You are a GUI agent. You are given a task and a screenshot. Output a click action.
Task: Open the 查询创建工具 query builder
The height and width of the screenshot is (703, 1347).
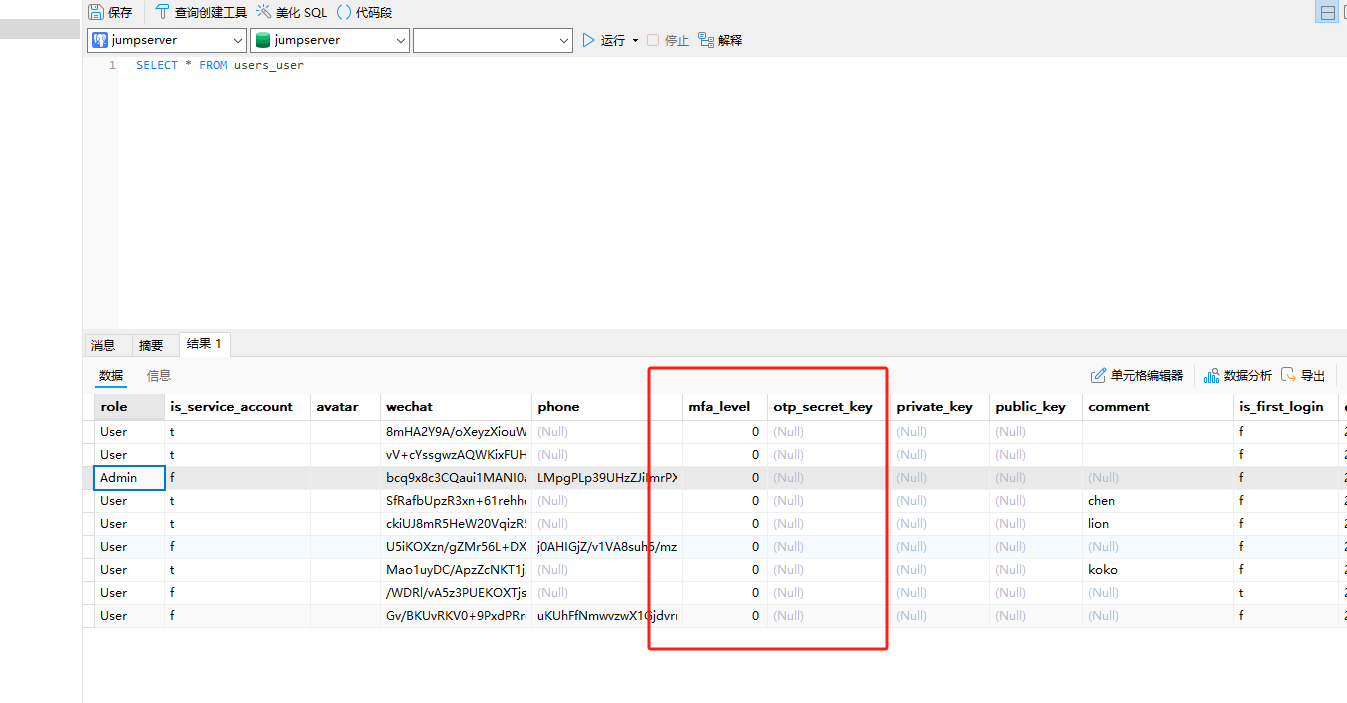coord(200,12)
